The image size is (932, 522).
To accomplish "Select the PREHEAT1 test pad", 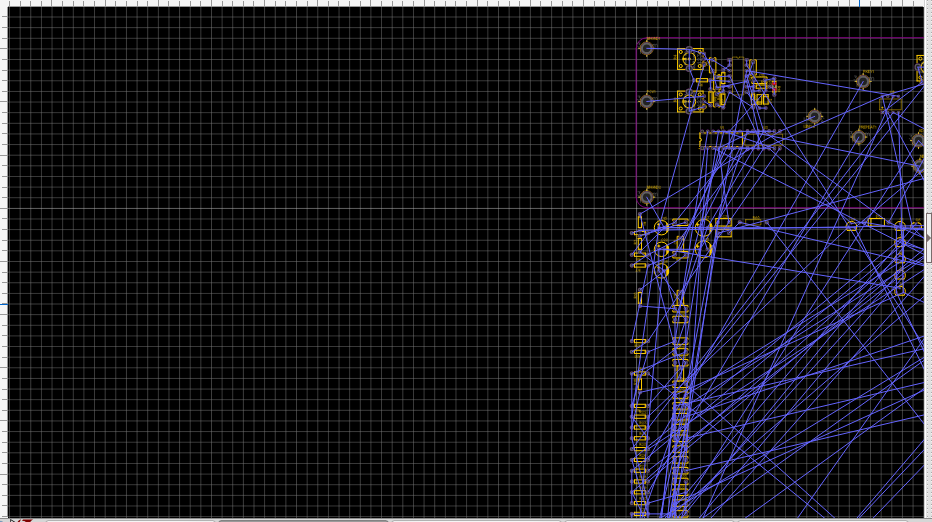I will pos(858,137).
